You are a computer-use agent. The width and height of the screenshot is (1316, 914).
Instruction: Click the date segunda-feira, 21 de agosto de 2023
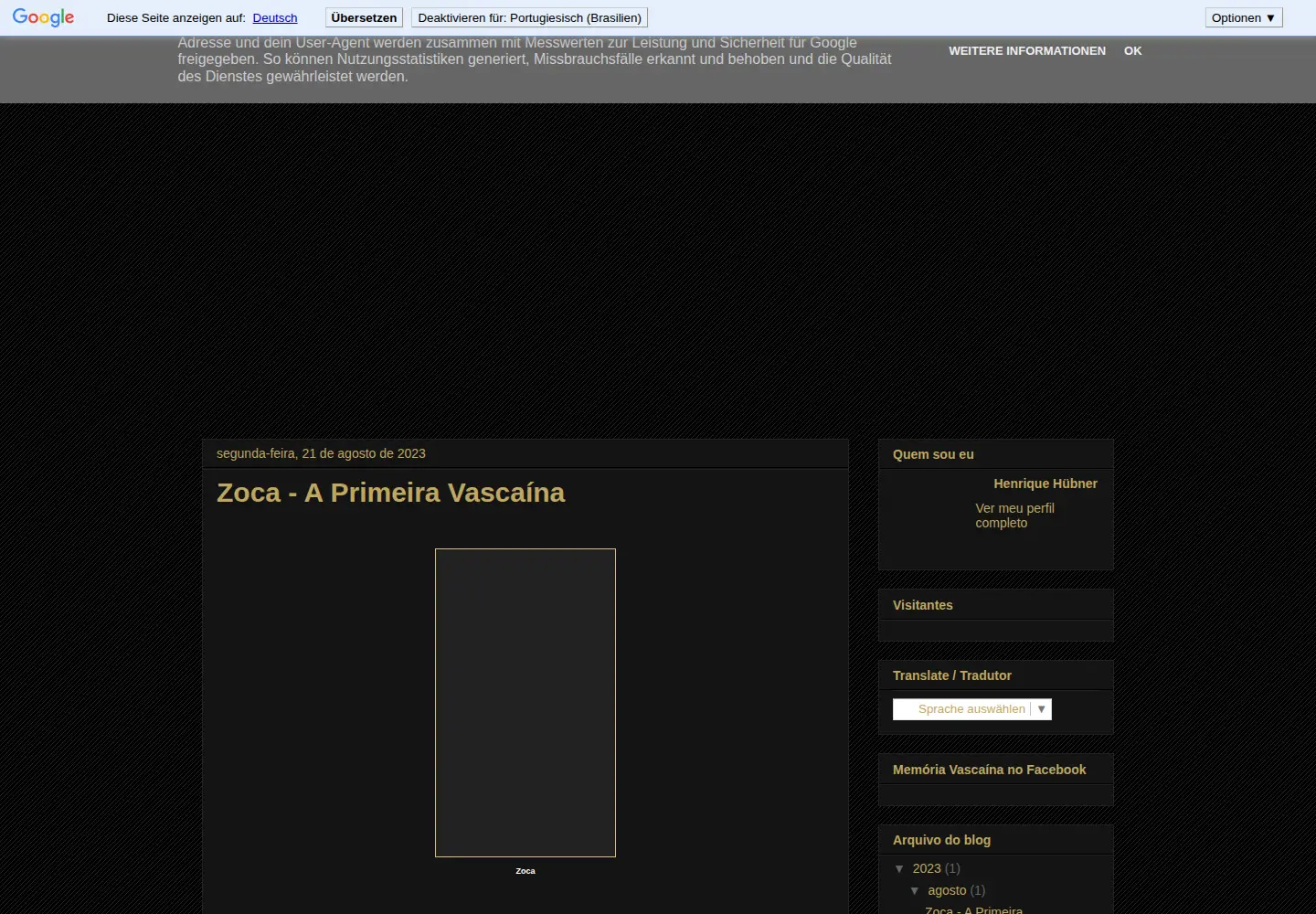321,453
